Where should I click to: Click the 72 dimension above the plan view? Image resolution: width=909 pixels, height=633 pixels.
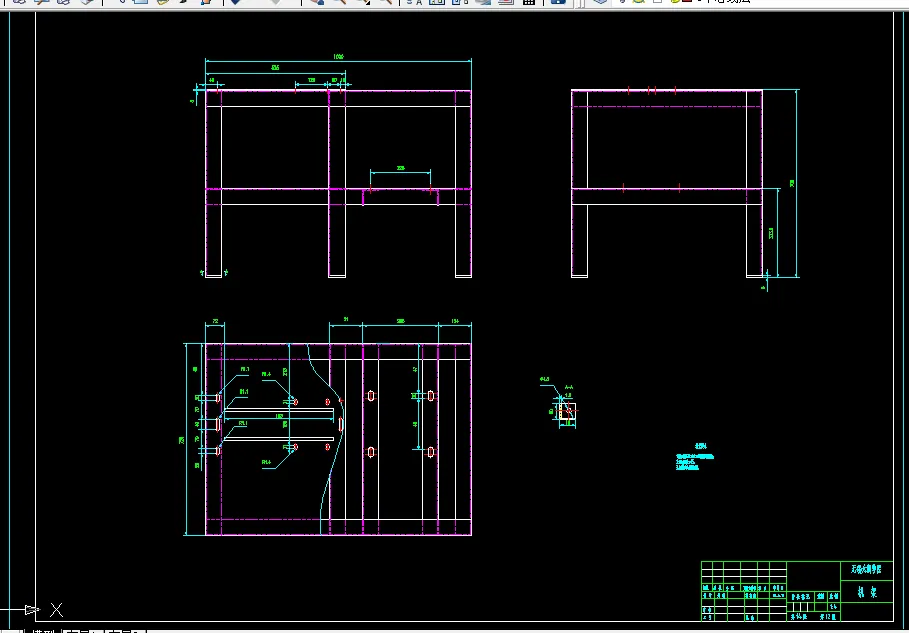215,321
